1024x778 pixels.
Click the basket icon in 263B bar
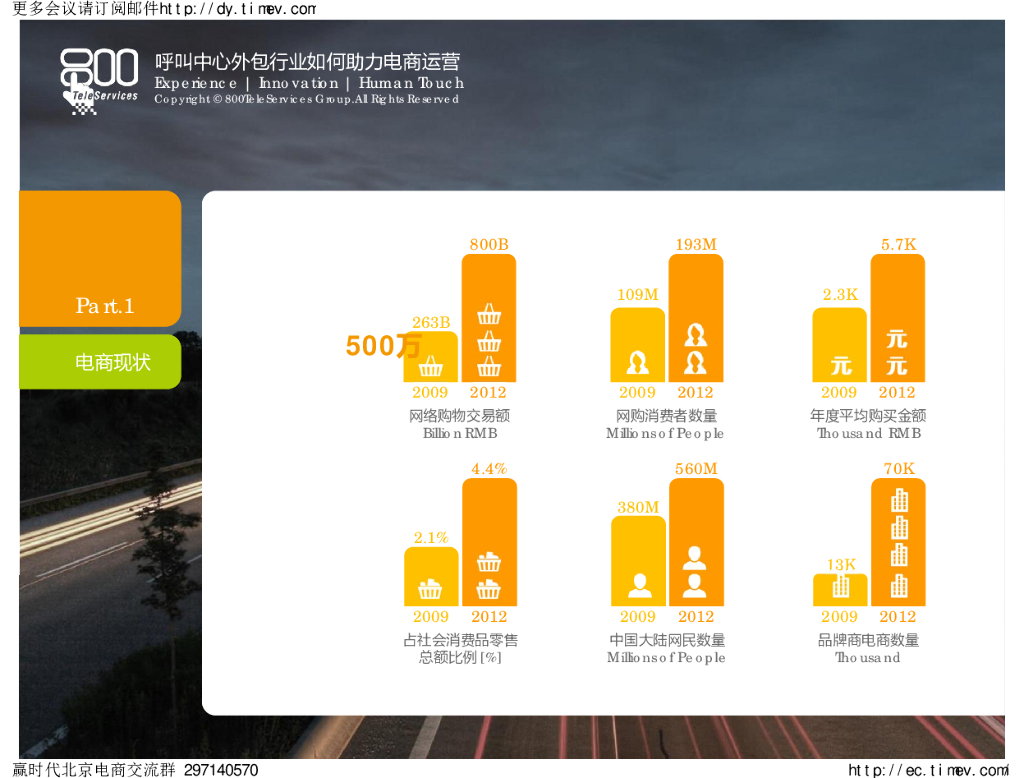click(x=430, y=366)
